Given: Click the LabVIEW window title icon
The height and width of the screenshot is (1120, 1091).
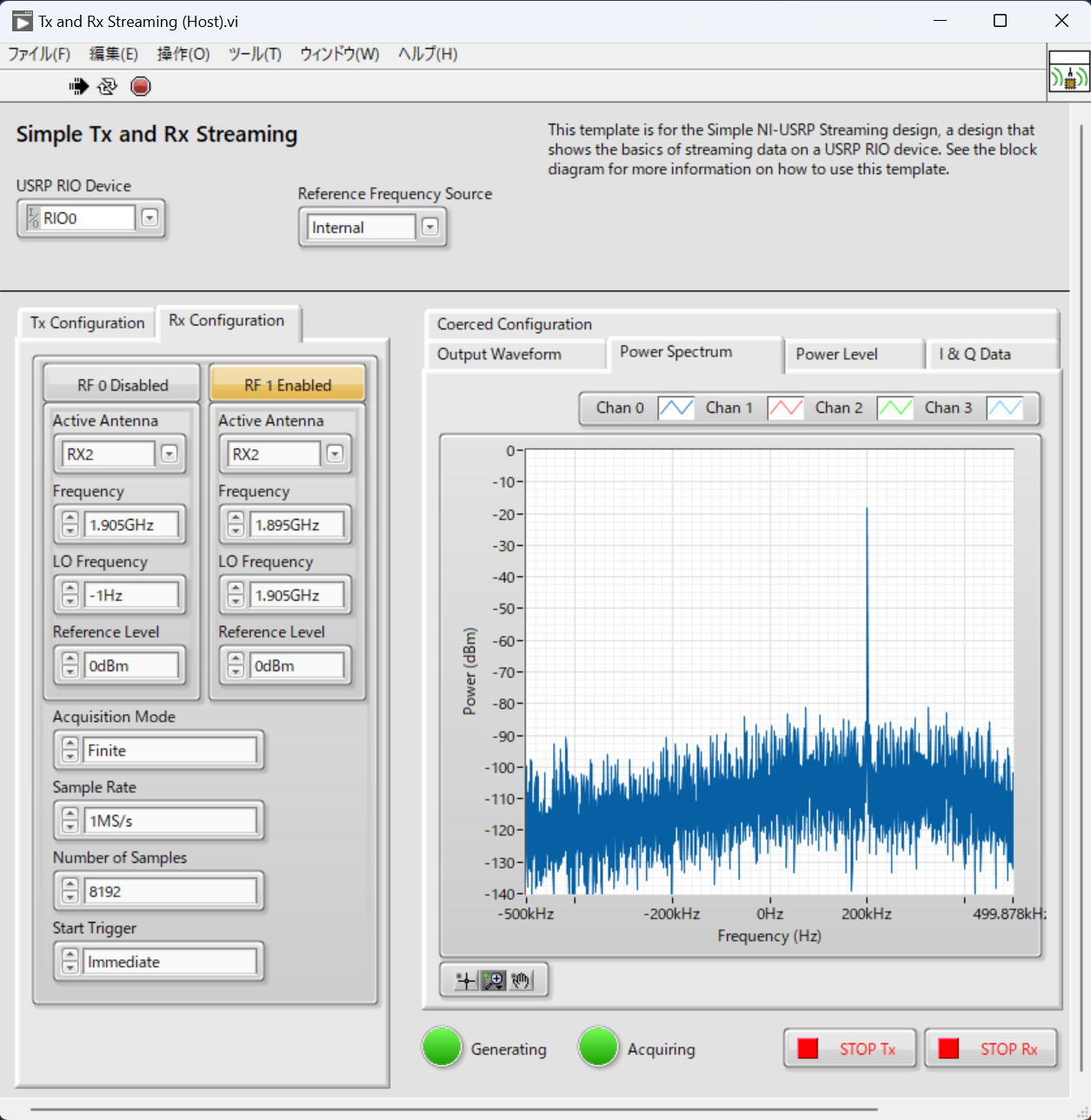Looking at the screenshot, I should (22, 21).
